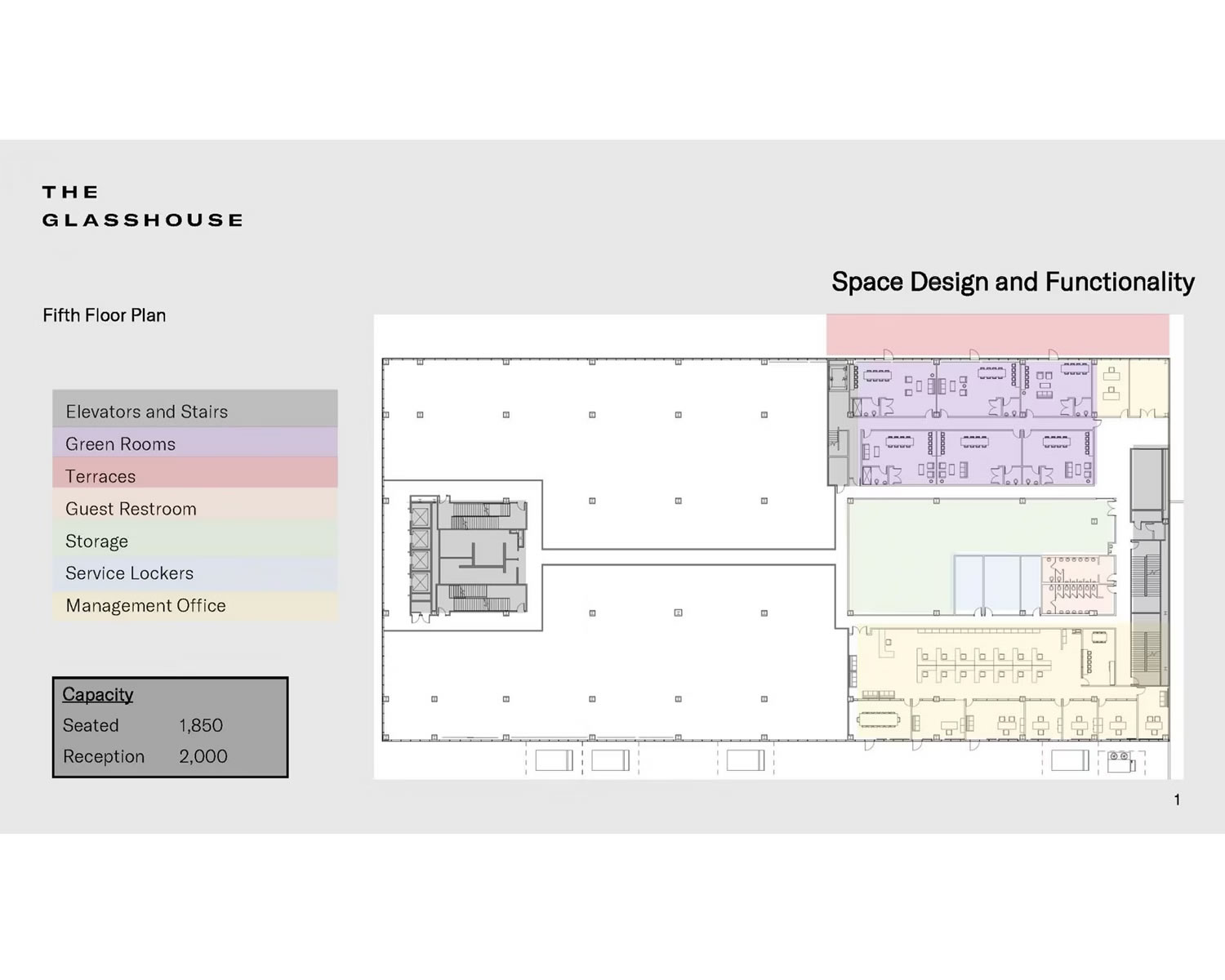Click THE GLASSHOUSE logo text
The width and height of the screenshot is (1225, 980).
(x=141, y=206)
